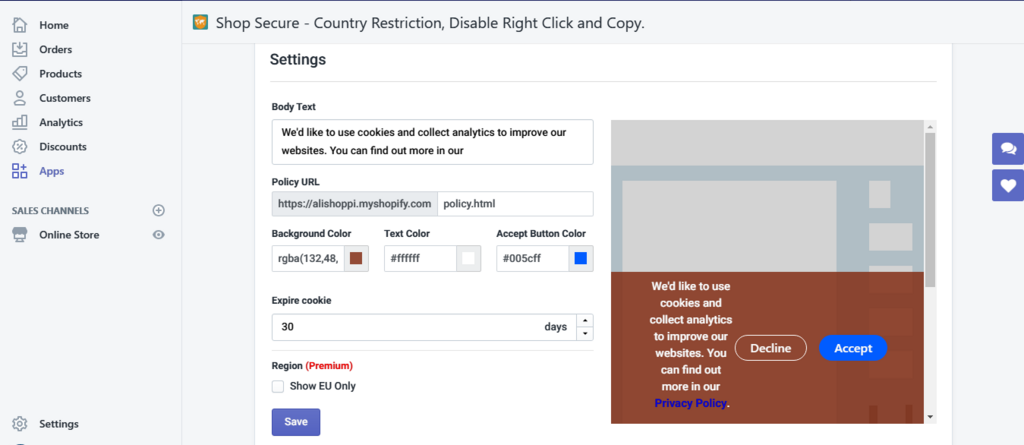Viewport: 1024px width, 445px height.
Task: Open the blue Accept Button Color swatch
Action: [x=581, y=259]
